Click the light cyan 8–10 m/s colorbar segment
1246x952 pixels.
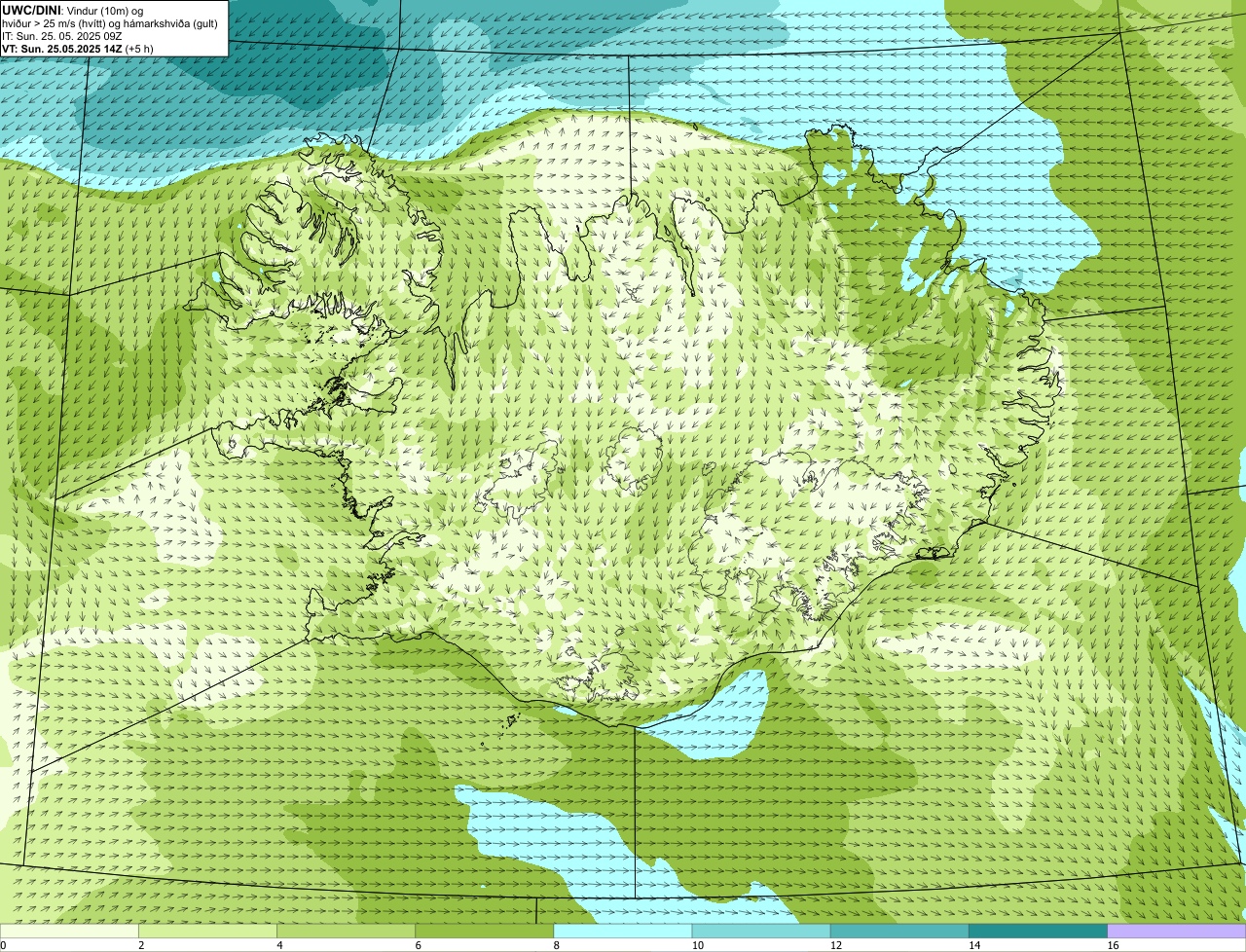pos(623,931)
